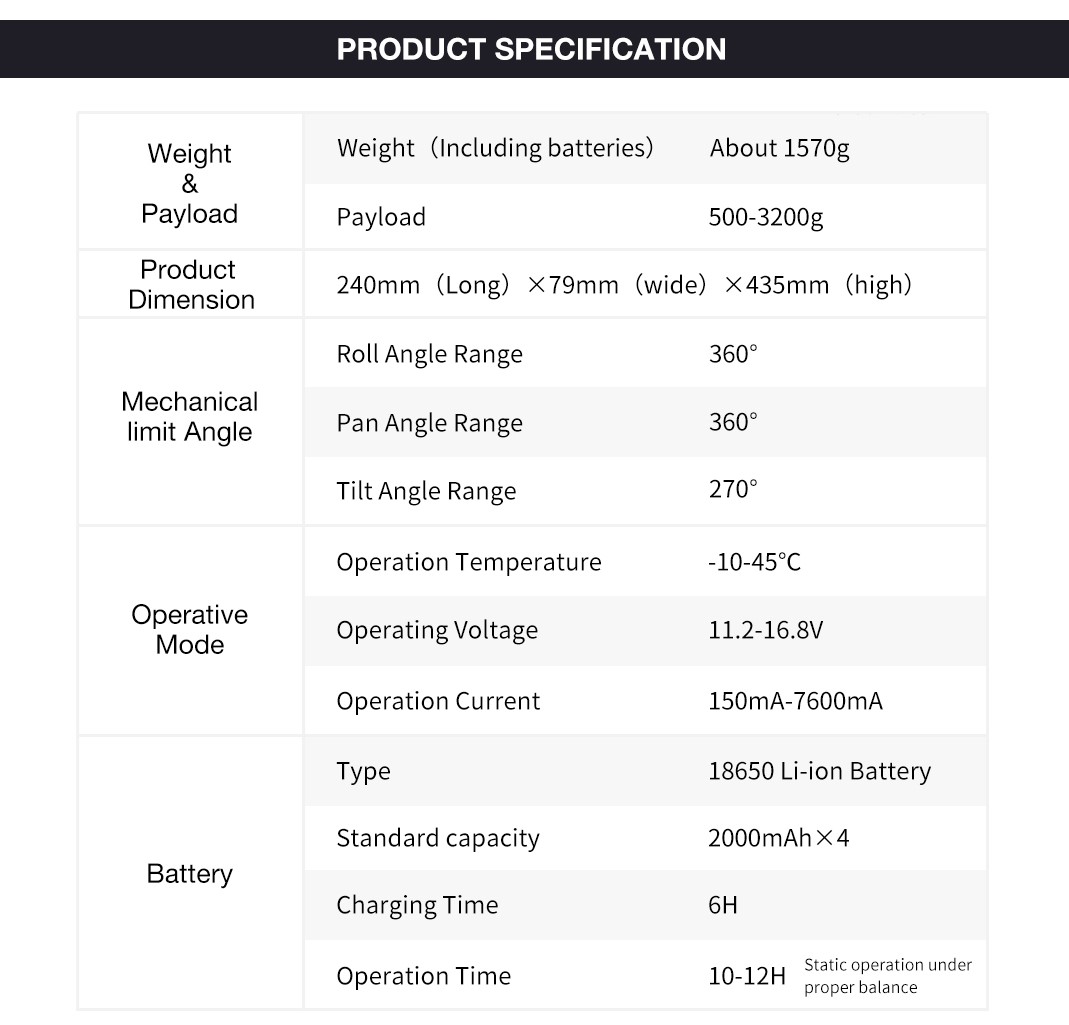Select the Roll Angle Range row

(x=645, y=354)
